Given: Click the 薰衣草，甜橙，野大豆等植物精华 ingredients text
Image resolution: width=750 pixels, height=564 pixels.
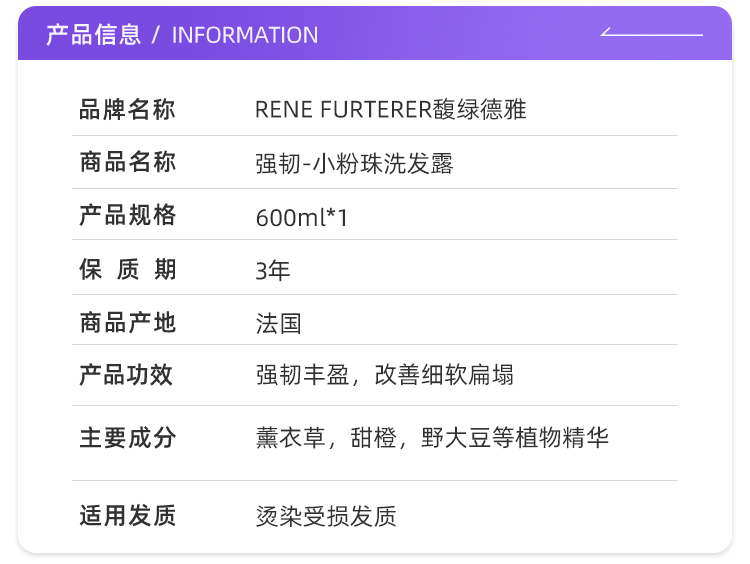Looking at the screenshot, I should (x=432, y=437).
